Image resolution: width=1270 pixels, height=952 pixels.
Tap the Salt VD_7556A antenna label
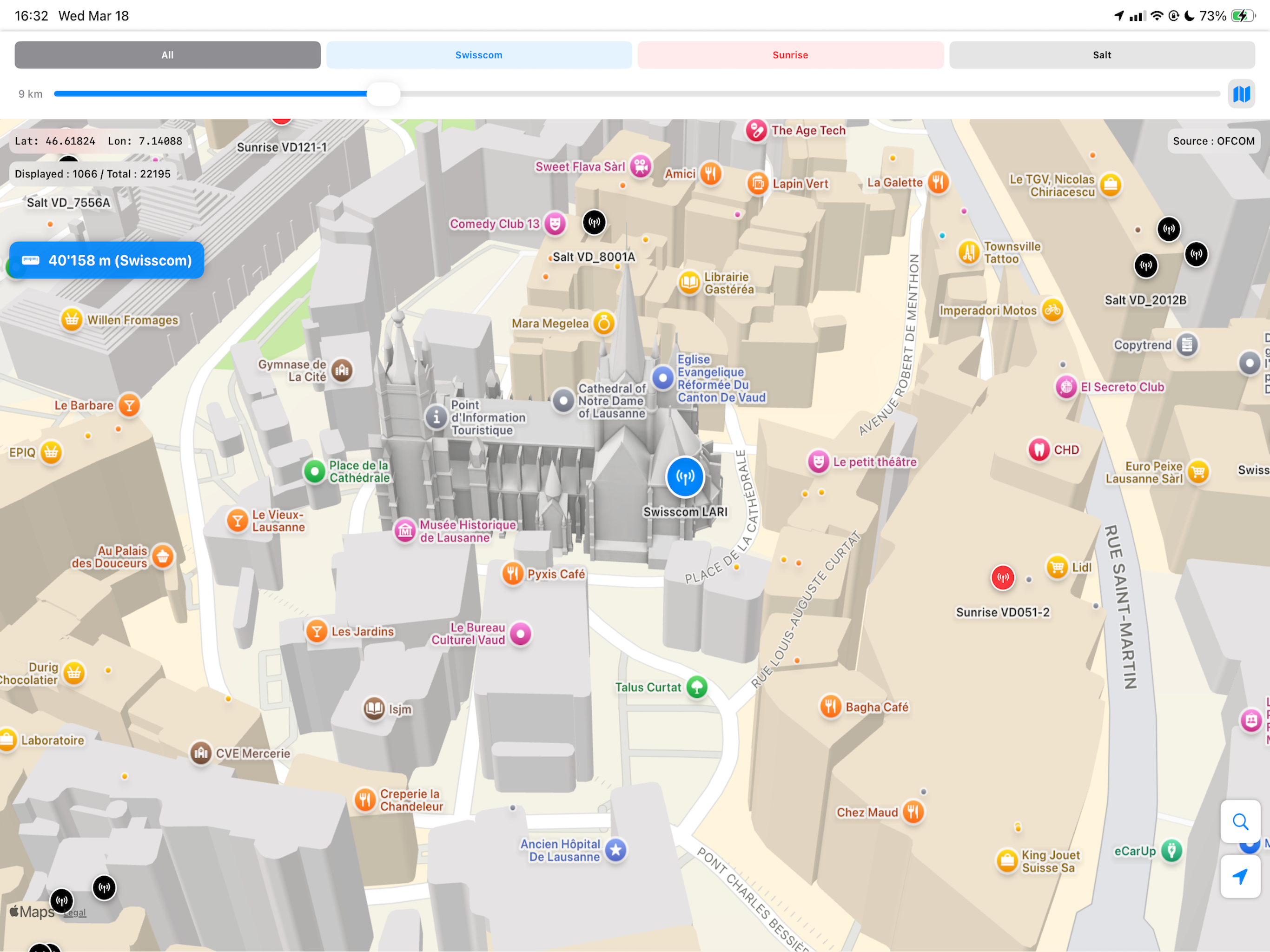[x=68, y=203]
